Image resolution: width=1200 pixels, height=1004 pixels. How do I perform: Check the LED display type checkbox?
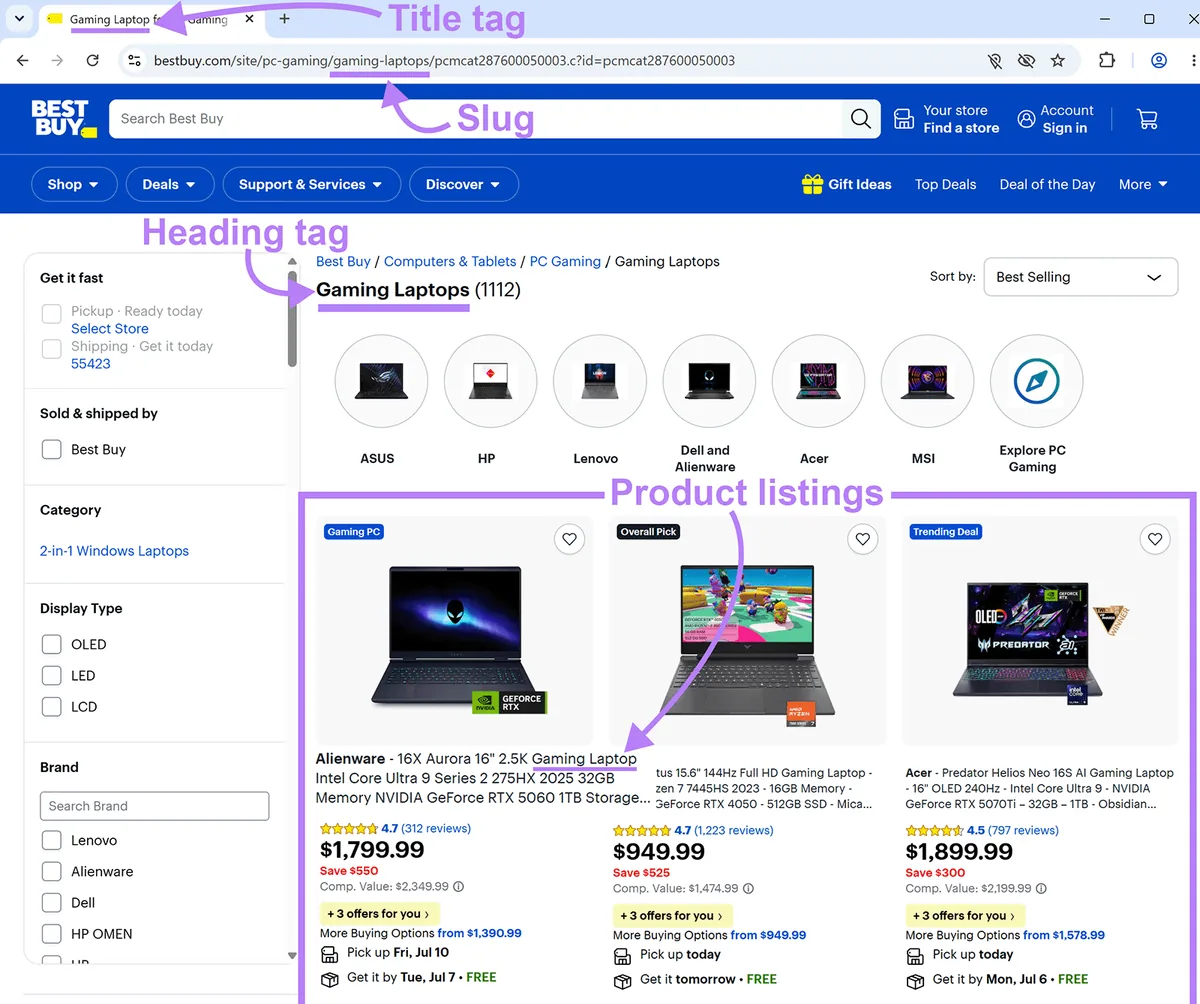(x=52, y=676)
